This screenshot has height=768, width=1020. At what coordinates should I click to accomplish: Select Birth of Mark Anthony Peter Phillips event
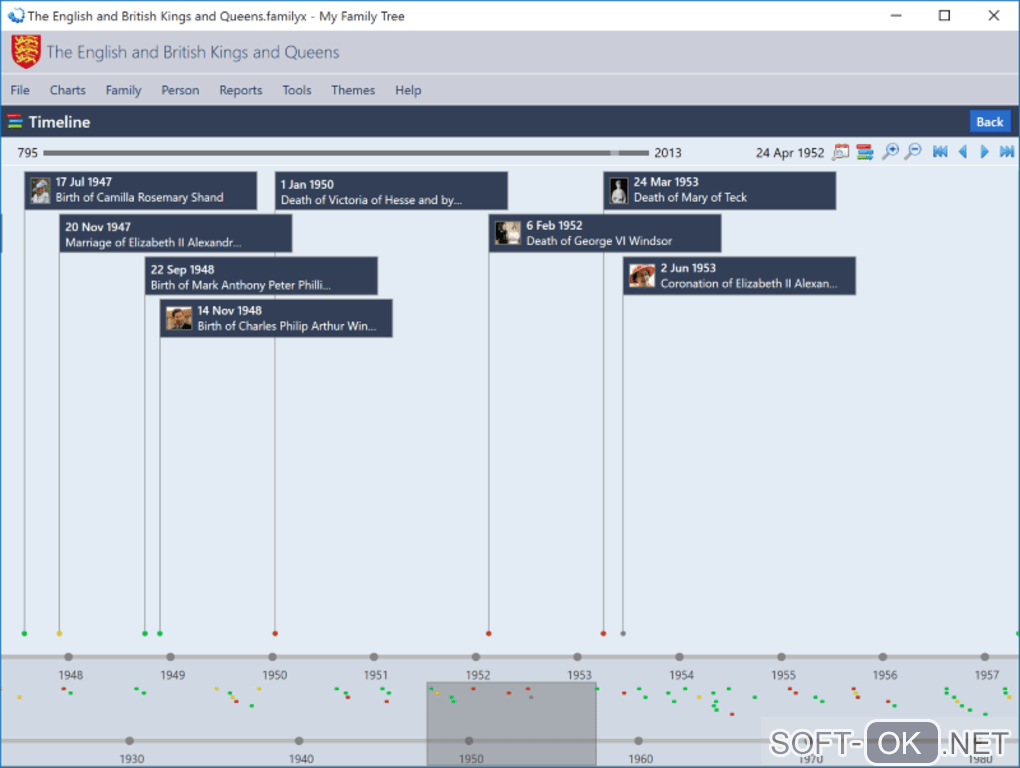tap(261, 276)
